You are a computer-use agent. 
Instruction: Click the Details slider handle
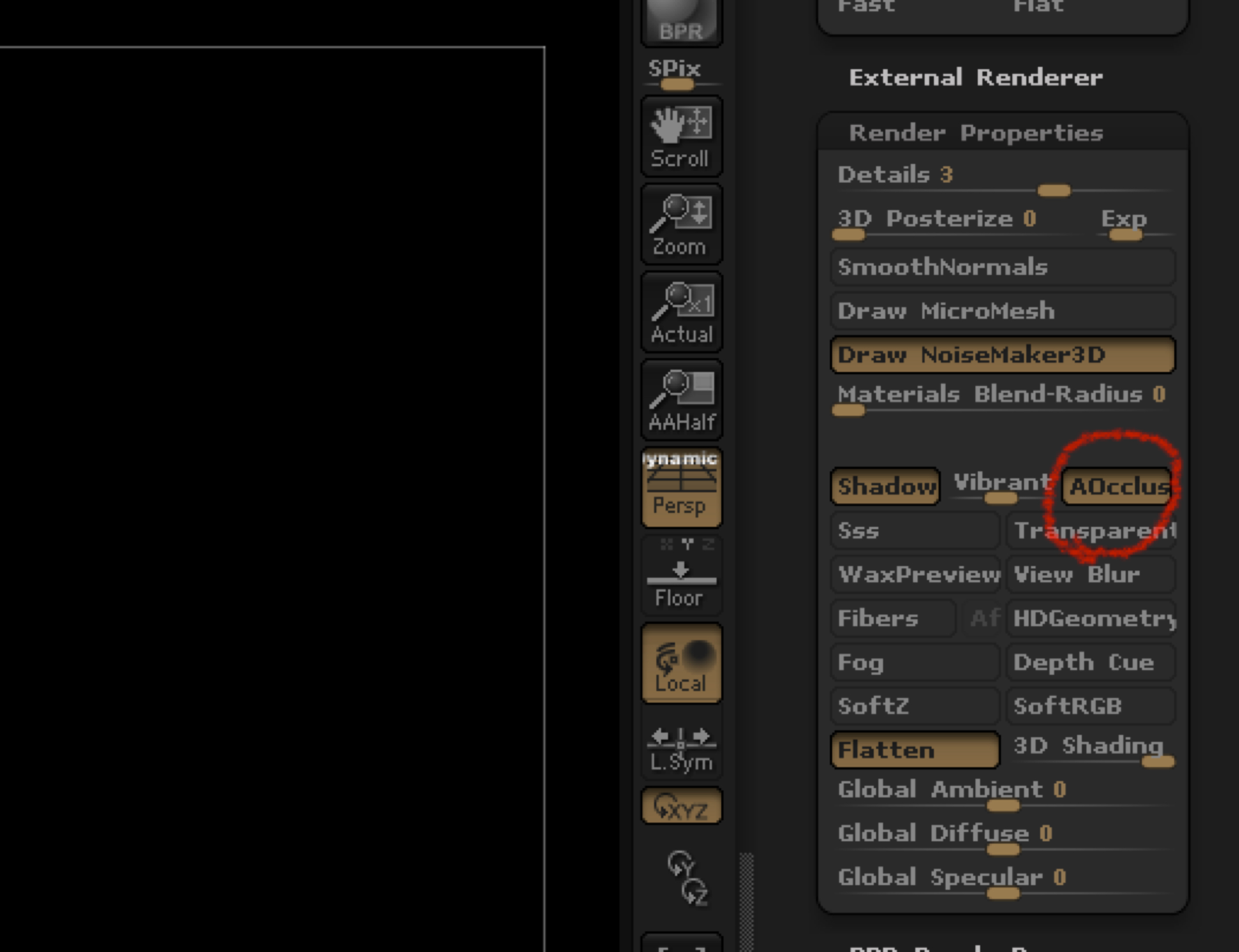click(x=1054, y=191)
